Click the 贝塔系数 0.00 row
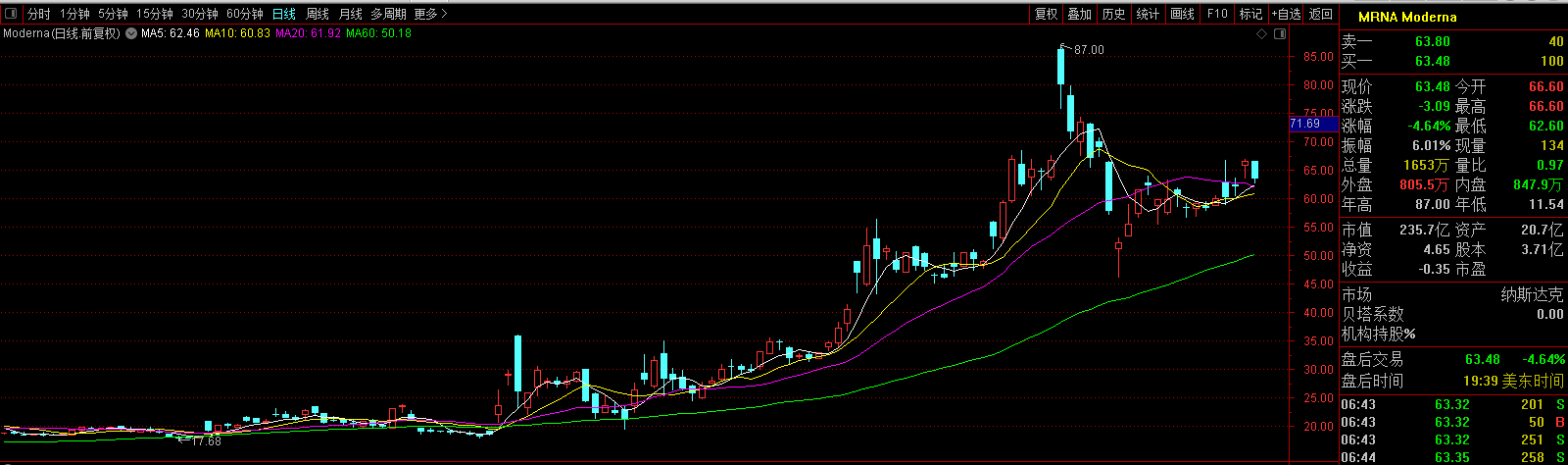This screenshot has height=465, width=1568. pyautogui.click(x=1452, y=314)
